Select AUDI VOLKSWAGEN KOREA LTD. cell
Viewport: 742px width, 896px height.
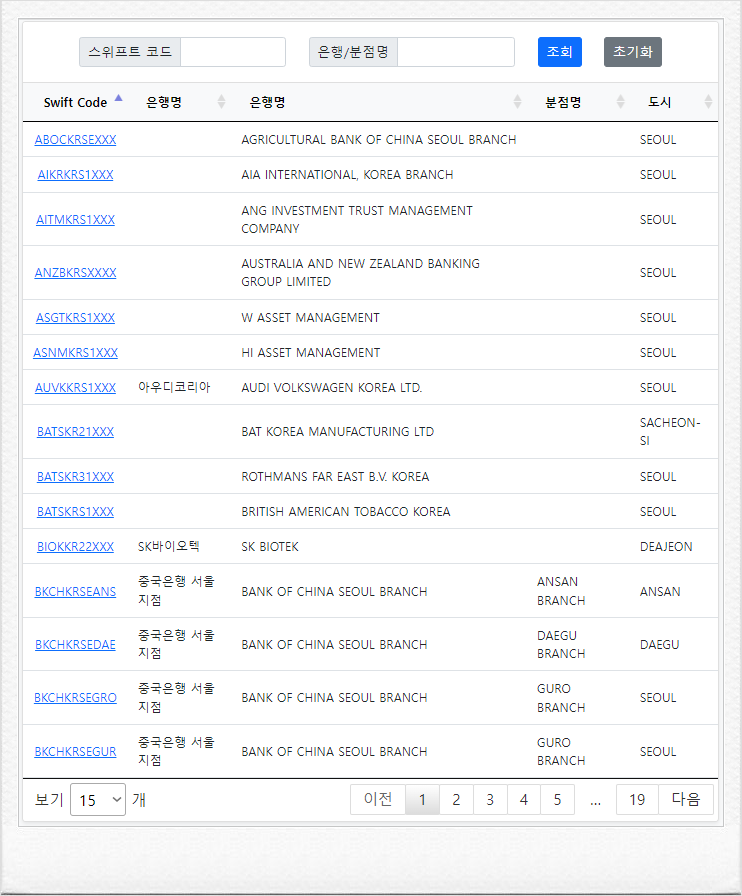pos(332,387)
